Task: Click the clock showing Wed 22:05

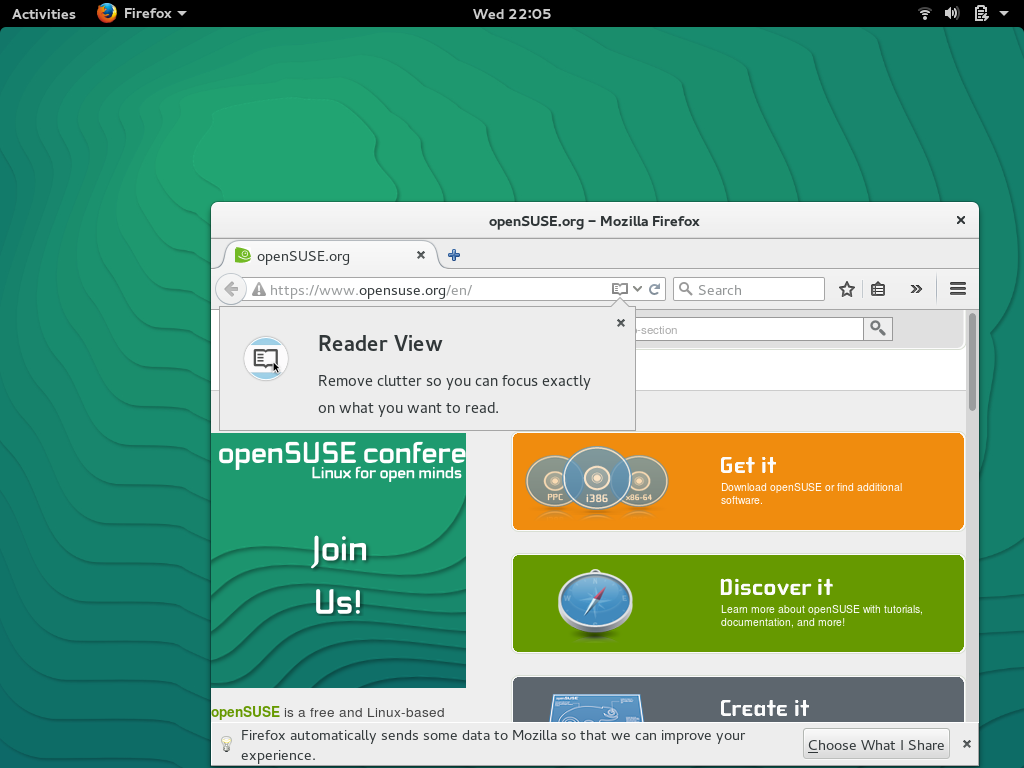Action: [512, 14]
